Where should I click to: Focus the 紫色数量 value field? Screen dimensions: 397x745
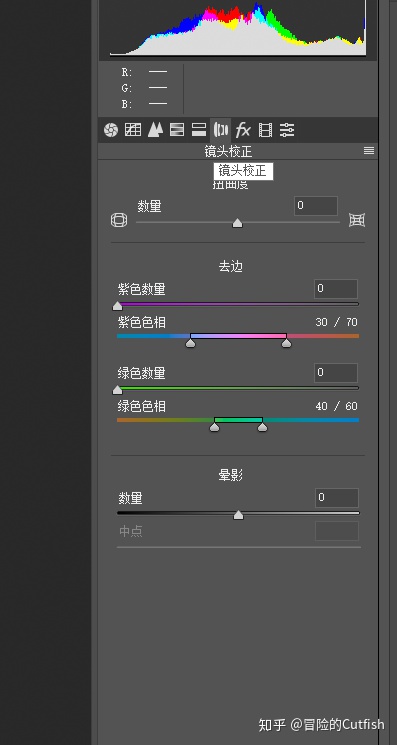[x=336, y=289]
